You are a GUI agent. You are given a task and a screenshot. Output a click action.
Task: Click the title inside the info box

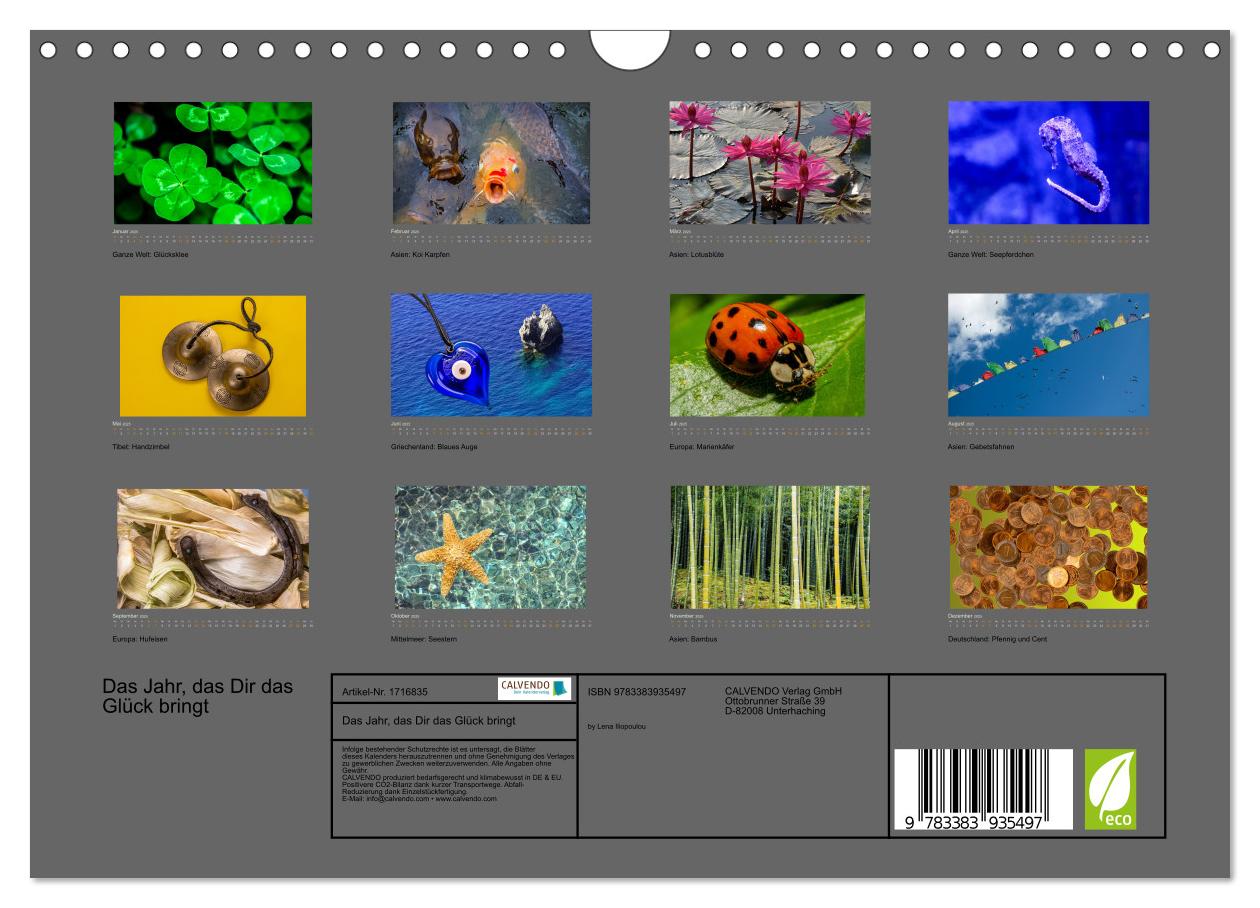click(x=429, y=720)
